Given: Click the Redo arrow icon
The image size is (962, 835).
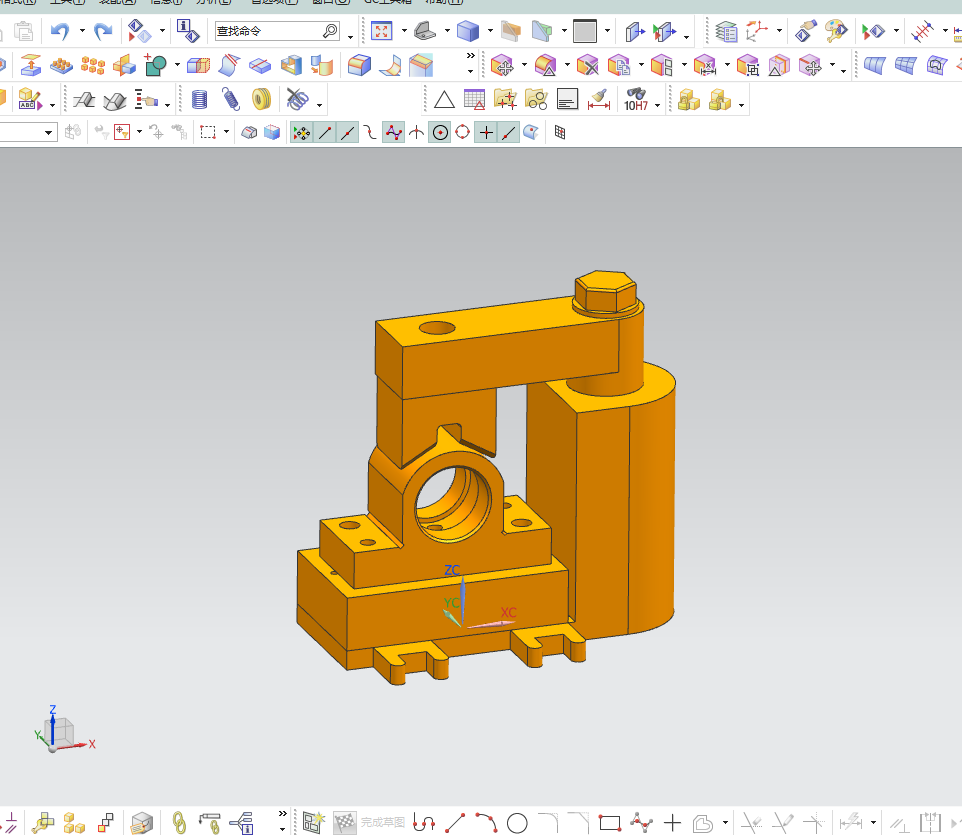Looking at the screenshot, I should pyautogui.click(x=103, y=31).
